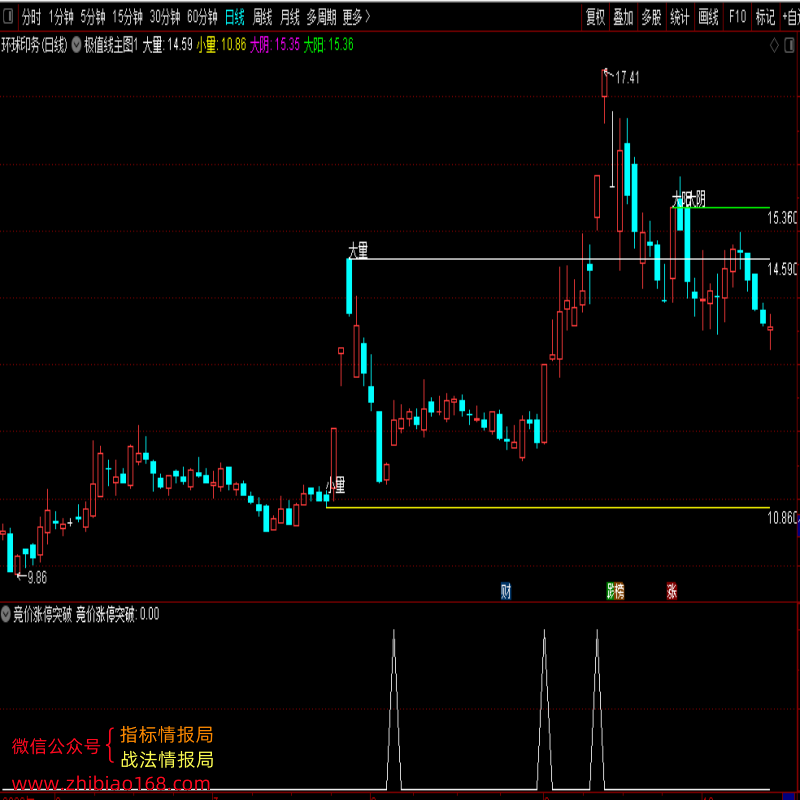Click the 小里 label on the chart
Screen dimensions: 800x800
click(336, 485)
